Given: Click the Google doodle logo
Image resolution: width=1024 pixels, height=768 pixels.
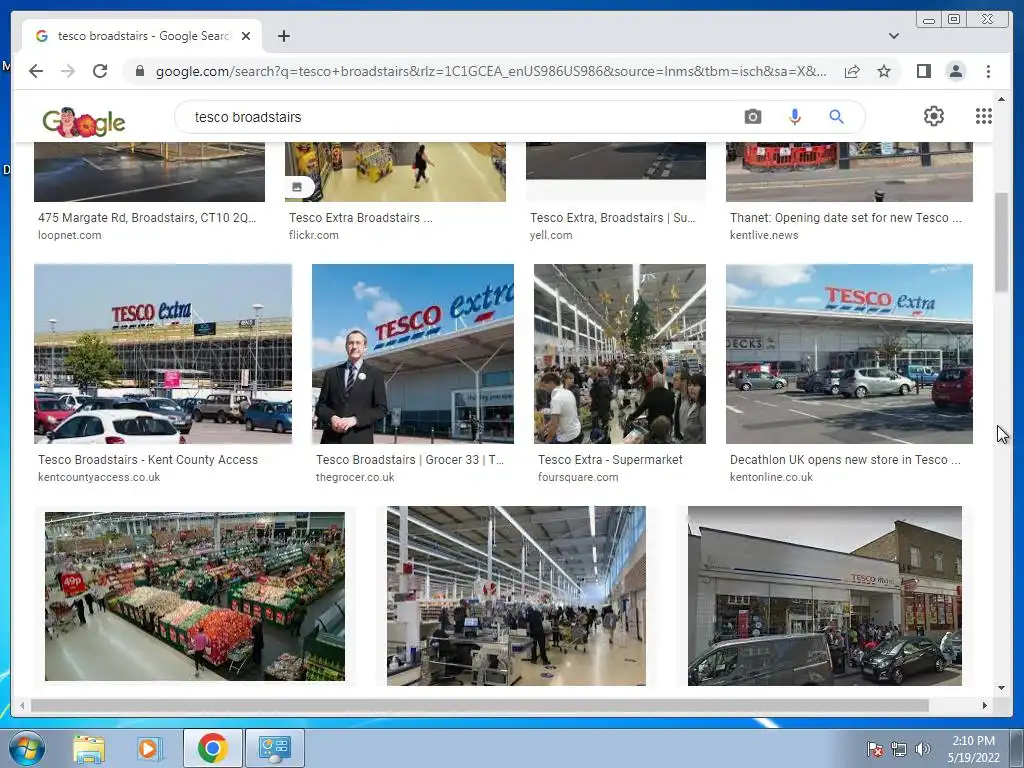Looking at the screenshot, I should (84, 121).
